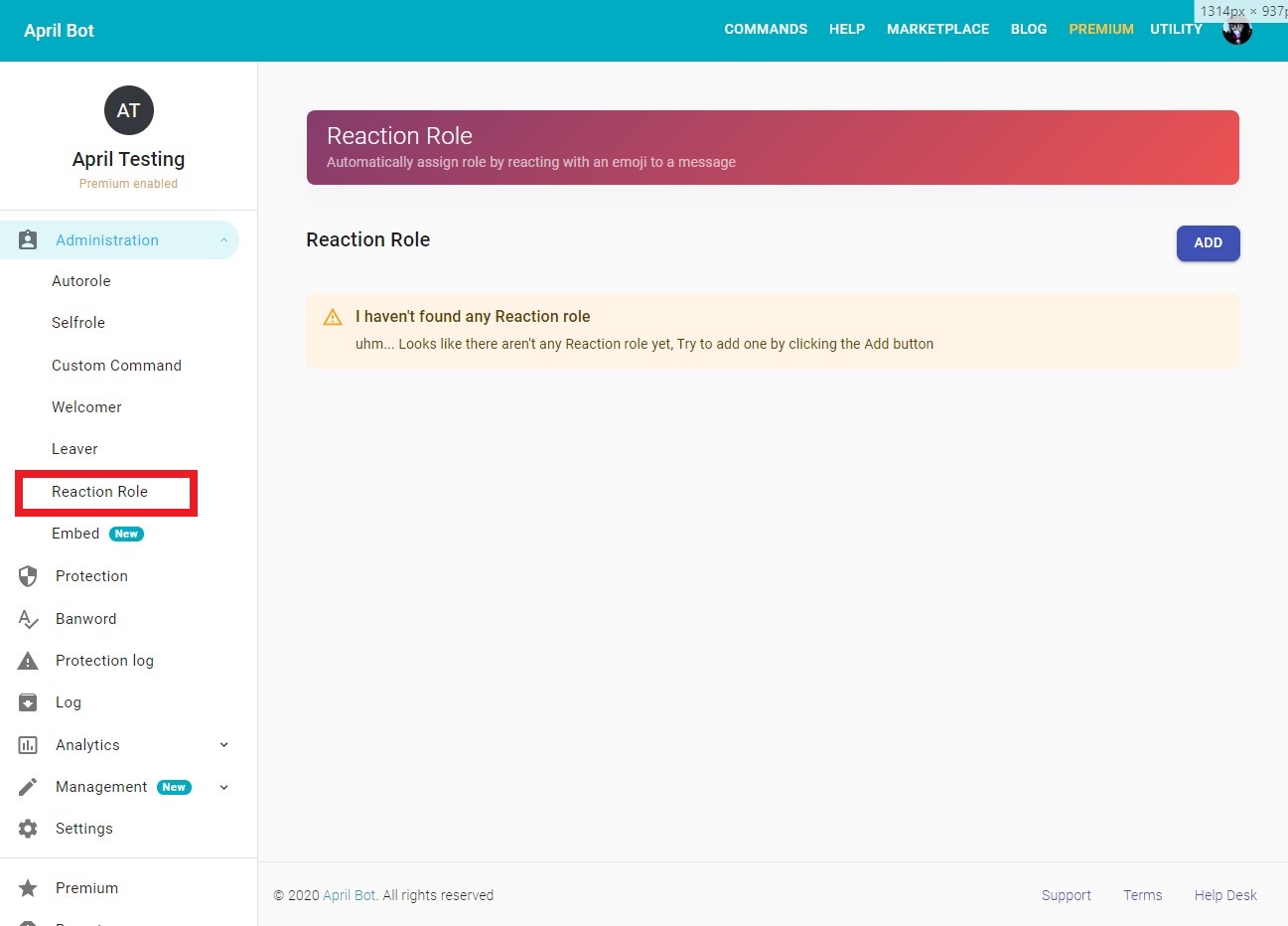Click the Administration clipboard icon
This screenshot has height=926, width=1288.
(x=28, y=240)
